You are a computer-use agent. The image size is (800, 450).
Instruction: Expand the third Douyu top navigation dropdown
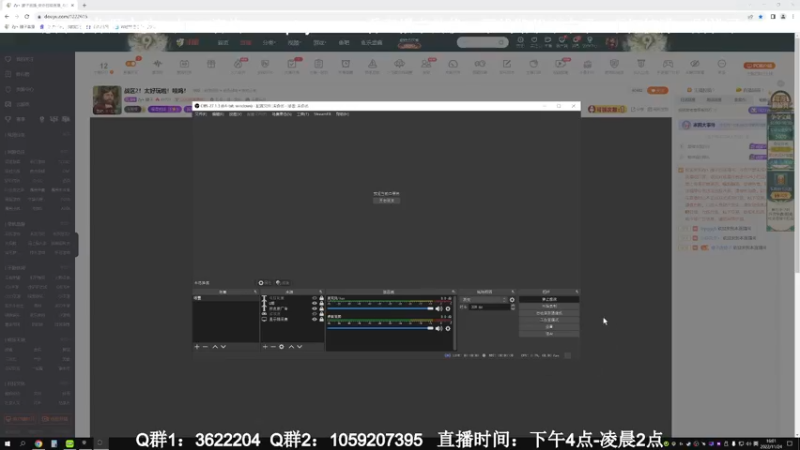[269, 43]
